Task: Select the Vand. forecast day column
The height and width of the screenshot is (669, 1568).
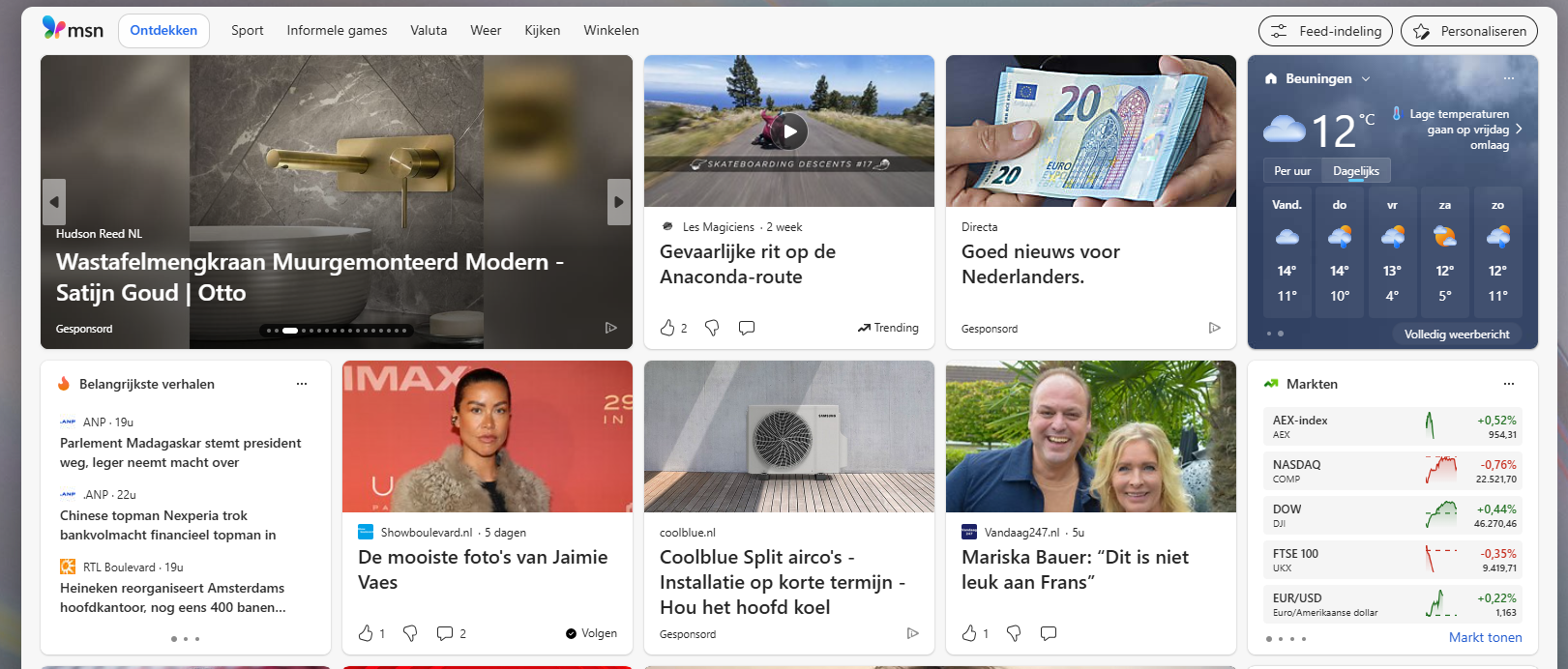Action: point(1287,251)
